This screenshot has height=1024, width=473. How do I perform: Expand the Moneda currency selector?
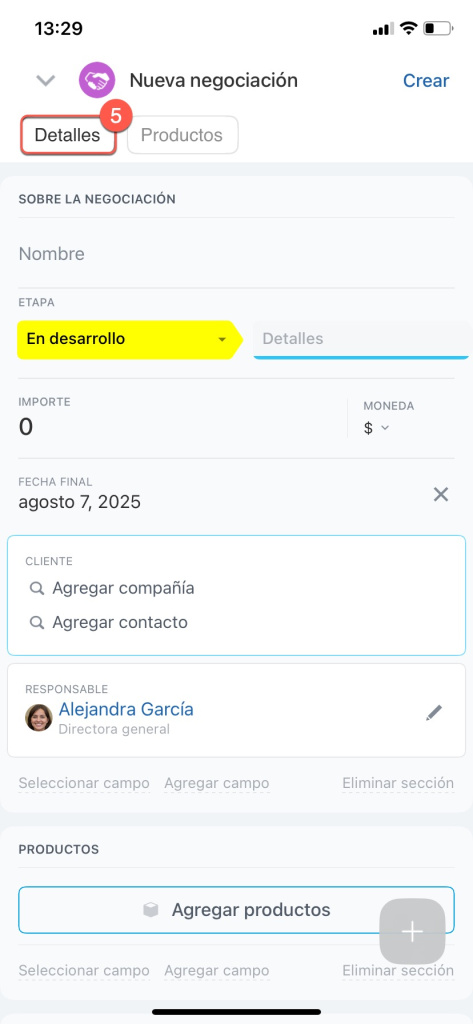pos(377,428)
